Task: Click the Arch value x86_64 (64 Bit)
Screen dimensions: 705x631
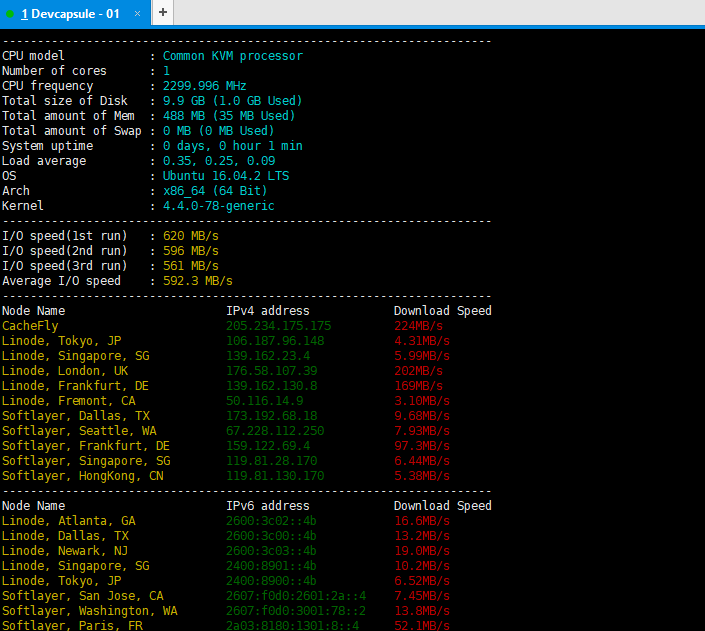Action: pyautogui.click(x=215, y=191)
